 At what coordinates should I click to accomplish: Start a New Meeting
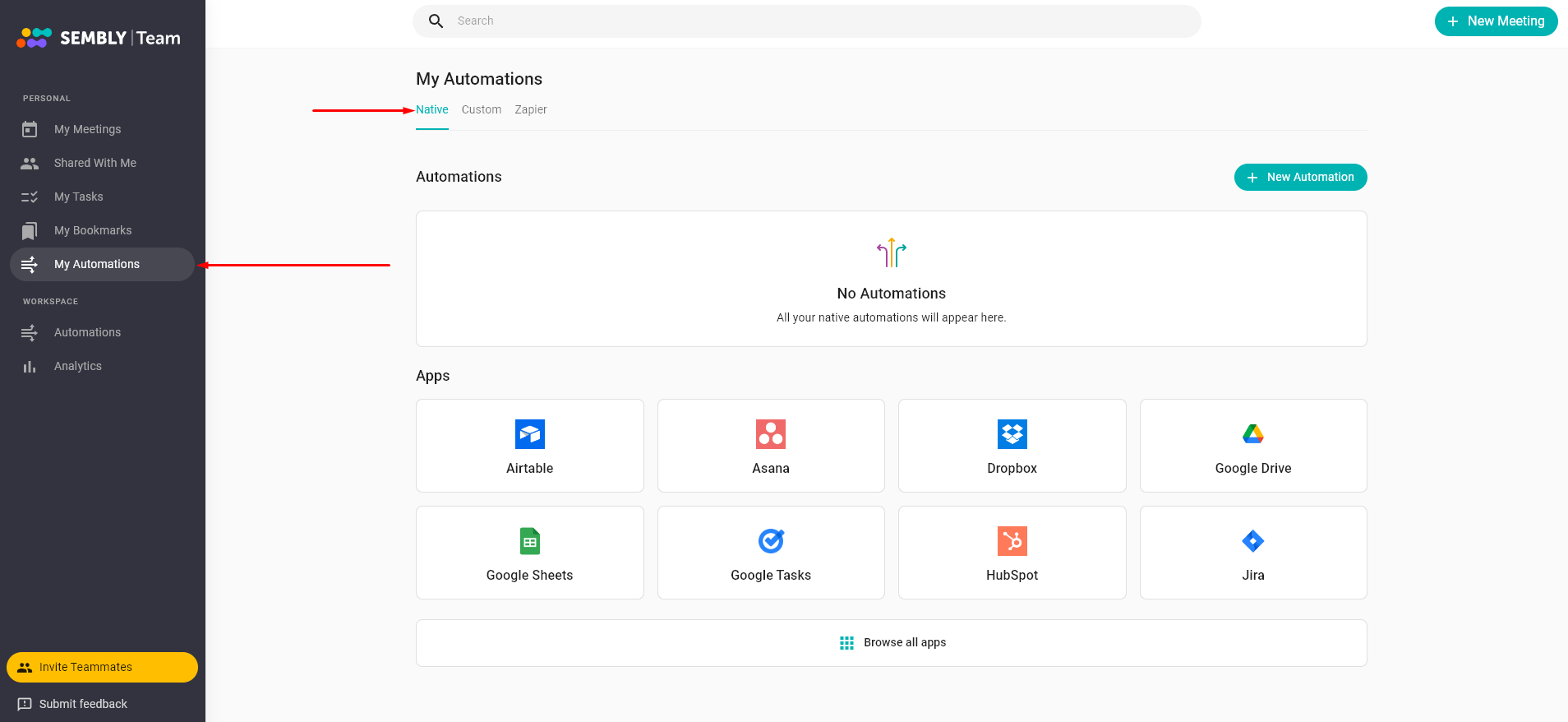coord(1496,21)
